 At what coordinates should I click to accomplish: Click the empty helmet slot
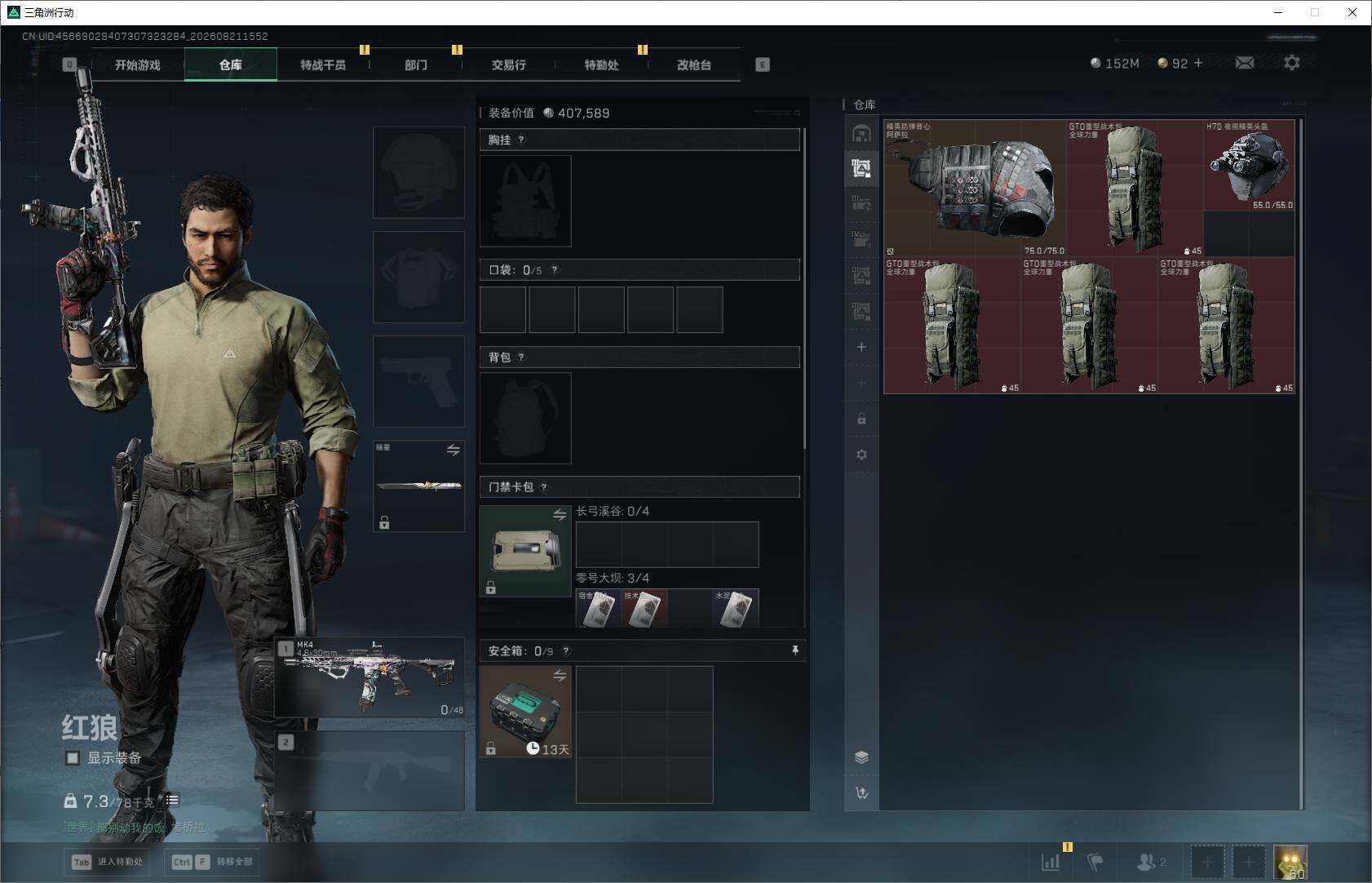point(418,172)
